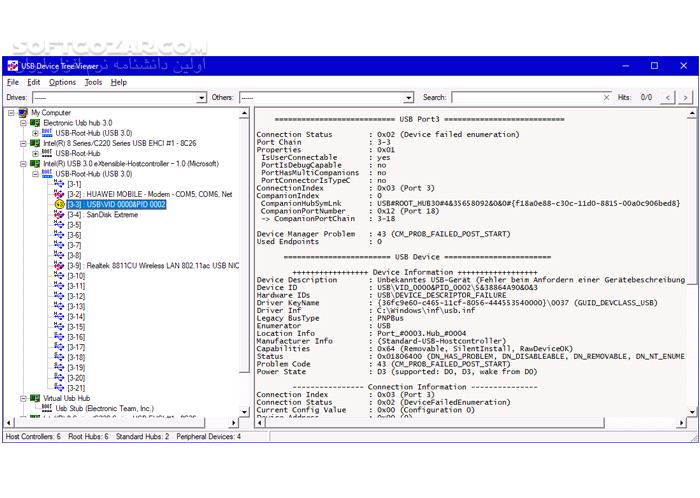Go to next search hit
Image resolution: width=700 pixels, height=498 pixels.
[x=685, y=97]
